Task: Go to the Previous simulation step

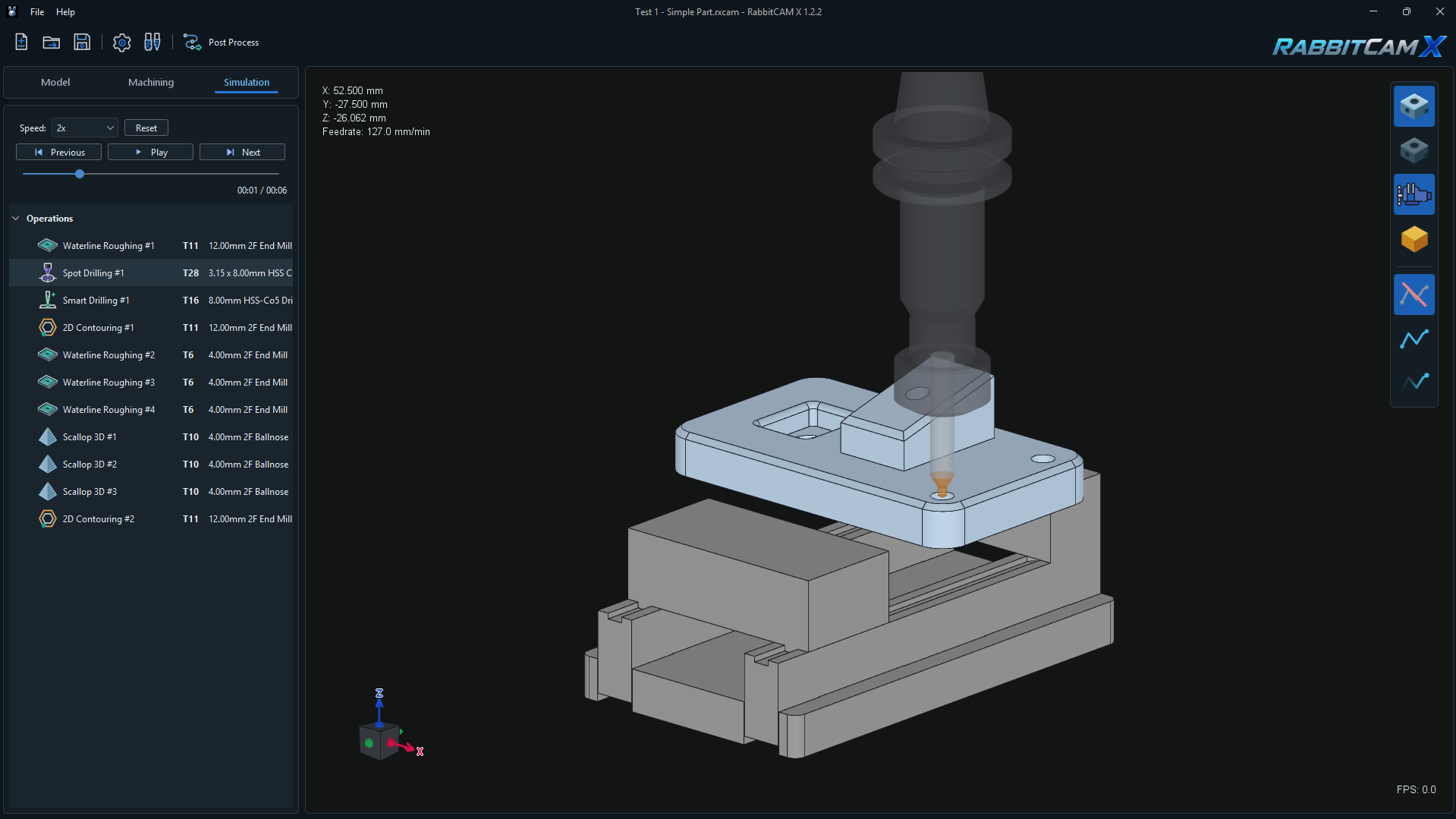Action: [x=58, y=152]
